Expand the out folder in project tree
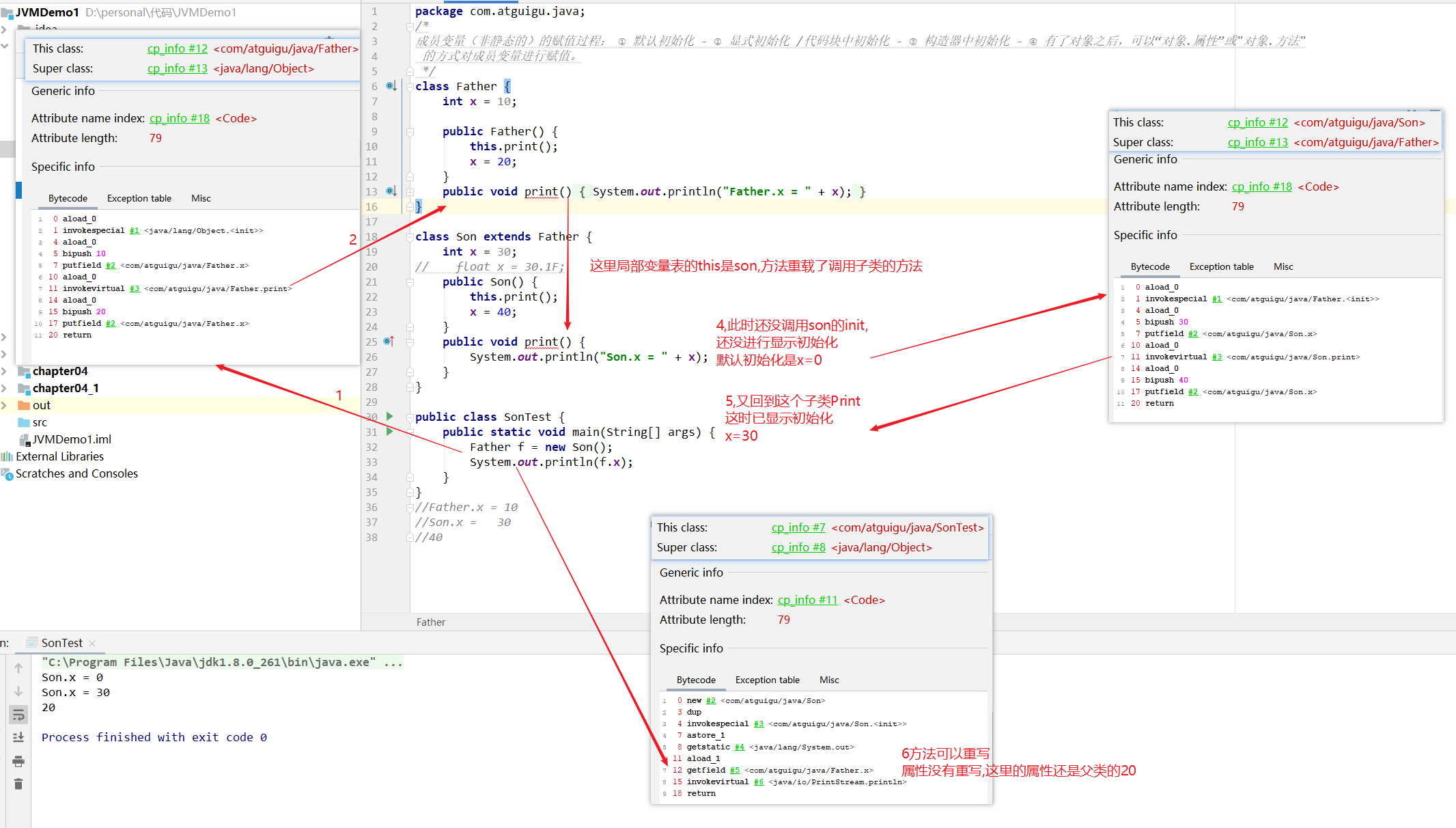This screenshot has height=828, width=1456. (x=5, y=405)
